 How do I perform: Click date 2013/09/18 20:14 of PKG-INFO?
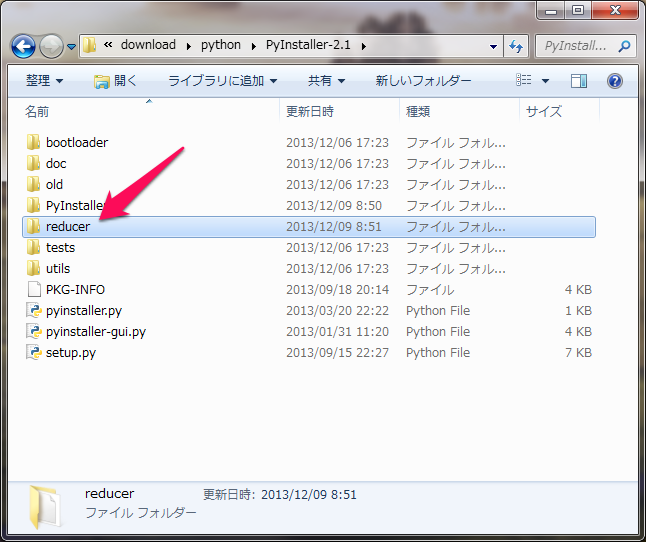tap(337, 290)
